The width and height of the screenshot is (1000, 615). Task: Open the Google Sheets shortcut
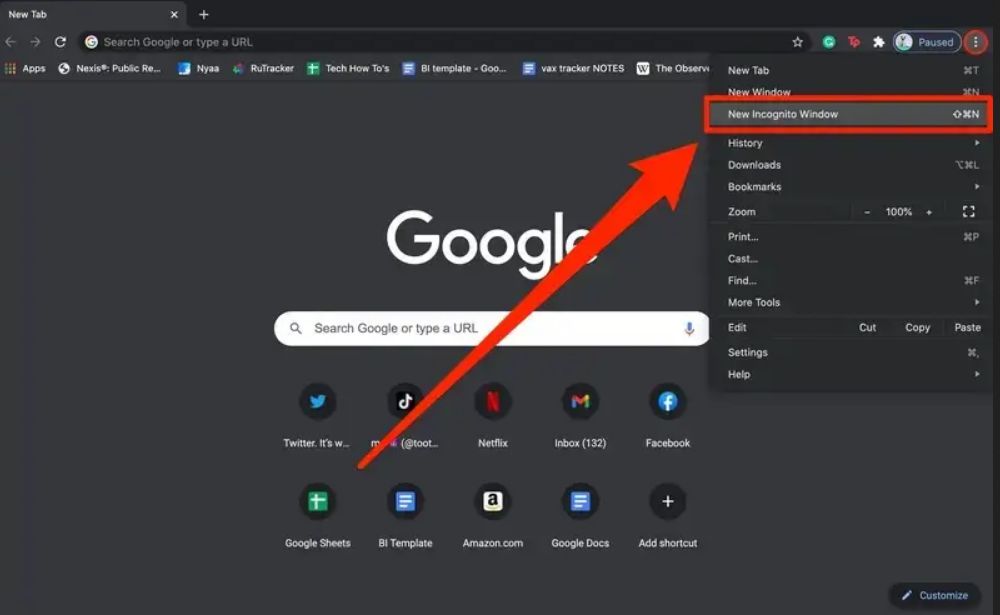(x=317, y=515)
